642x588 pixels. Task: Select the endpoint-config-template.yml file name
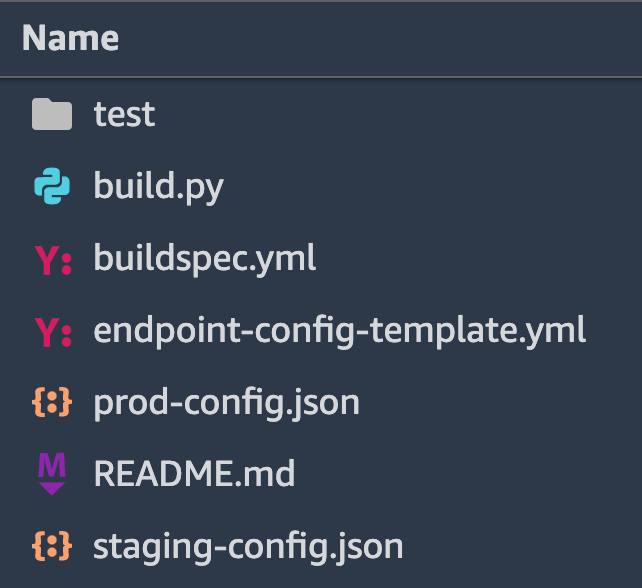339,332
